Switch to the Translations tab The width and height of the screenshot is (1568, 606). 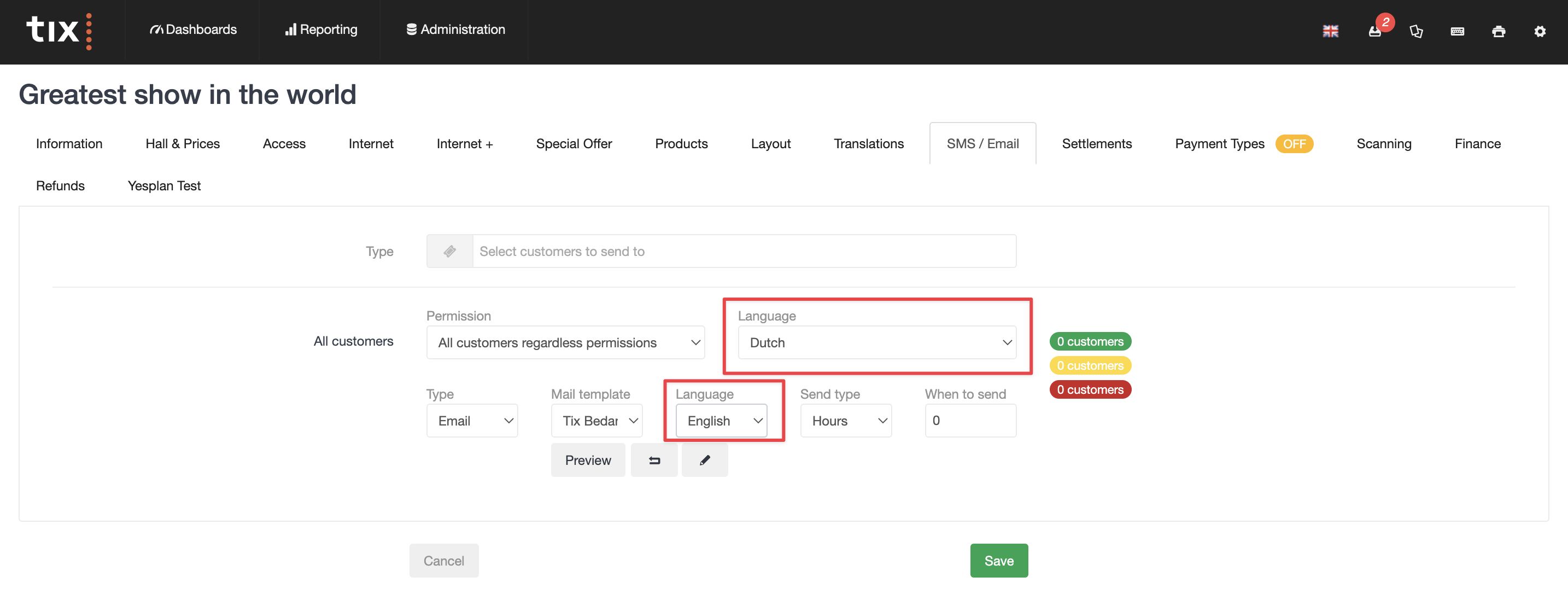pos(868,144)
